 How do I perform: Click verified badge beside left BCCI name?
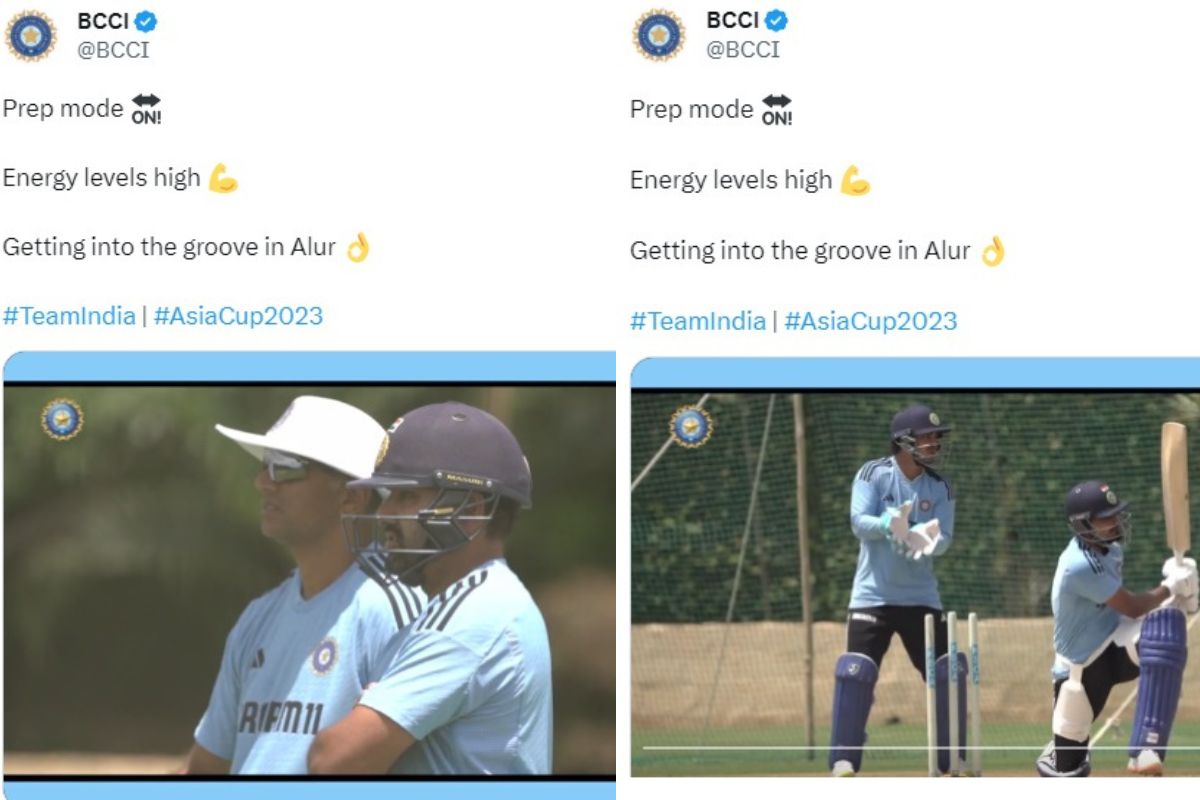tap(147, 21)
